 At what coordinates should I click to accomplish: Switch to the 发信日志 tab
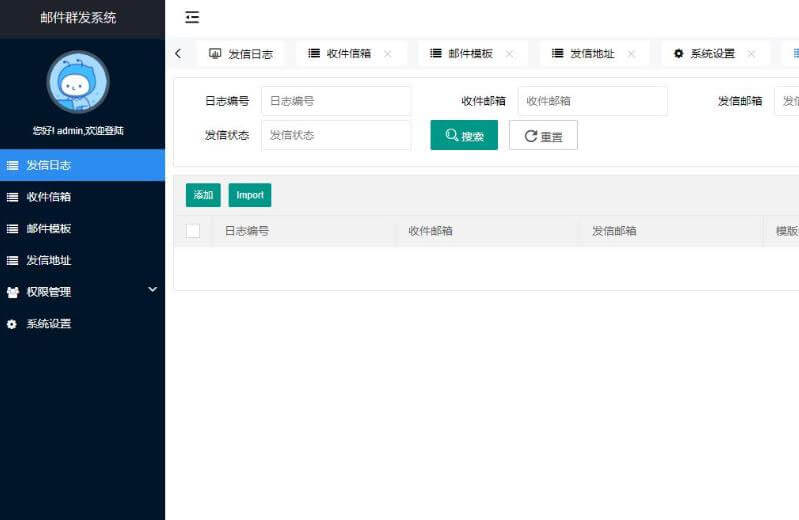click(241, 54)
